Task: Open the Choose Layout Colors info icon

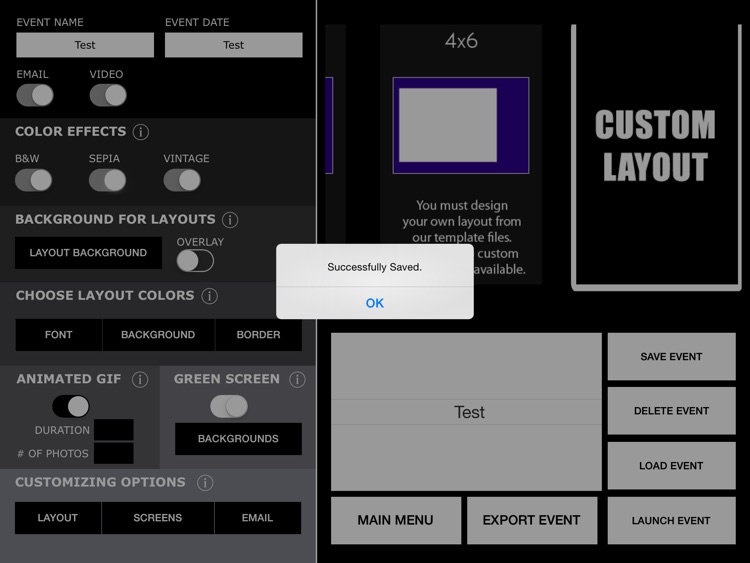Action: point(210,296)
